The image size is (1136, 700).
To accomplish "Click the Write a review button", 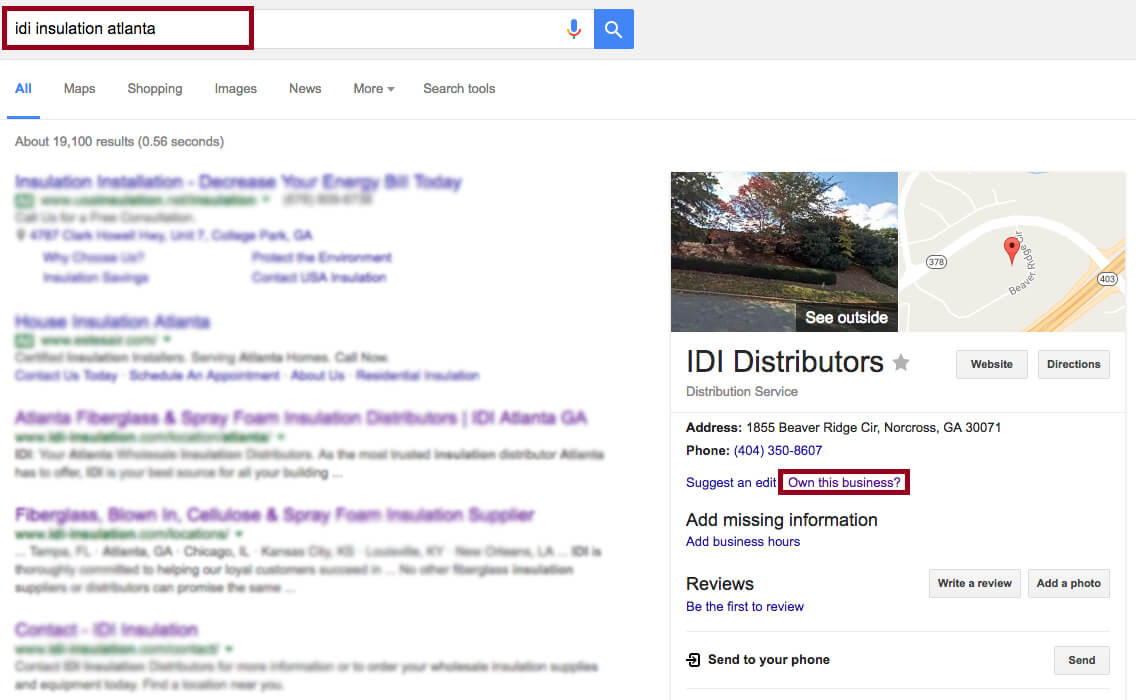I will pos(974,583).
